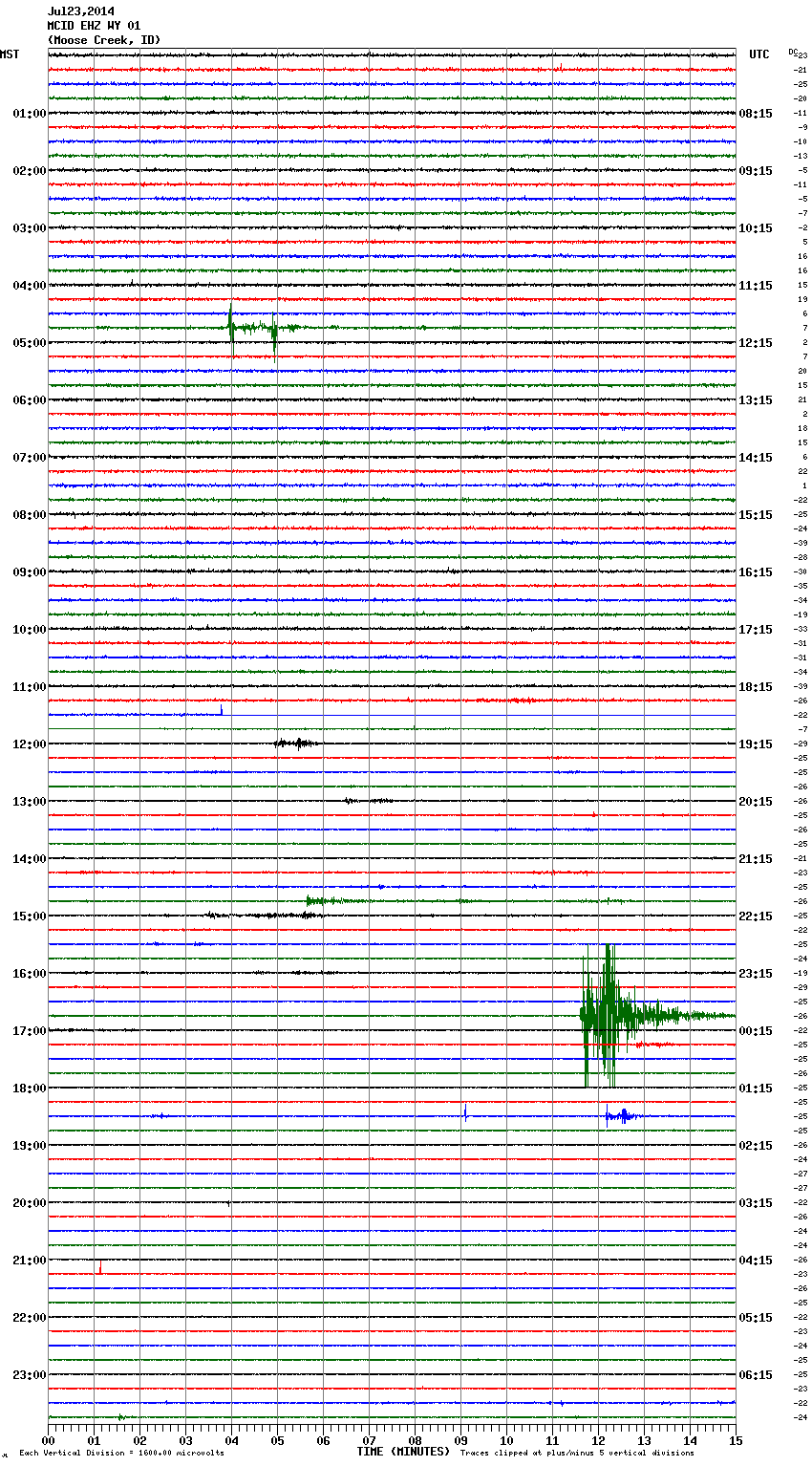
Task: Click the vertical division 1600.00 microvolts note
Action: coord(121,1453)
